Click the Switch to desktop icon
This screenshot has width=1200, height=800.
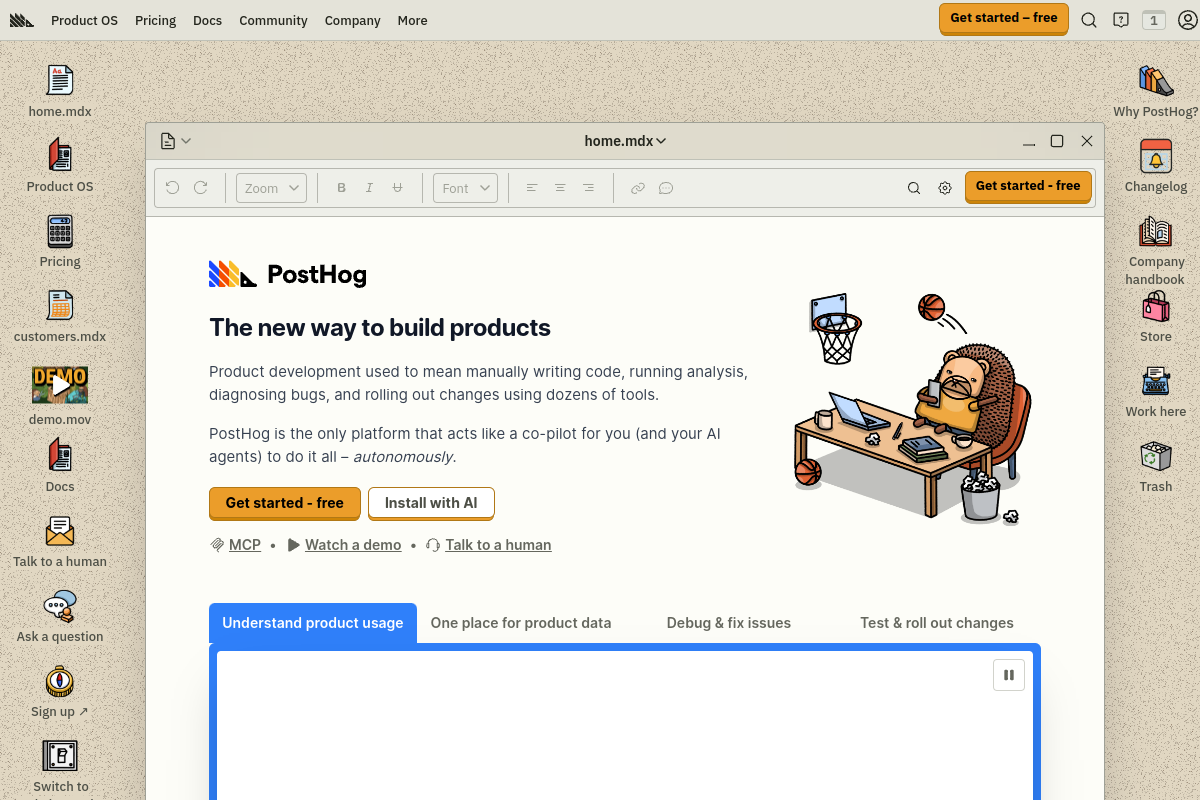click(60, 756)
